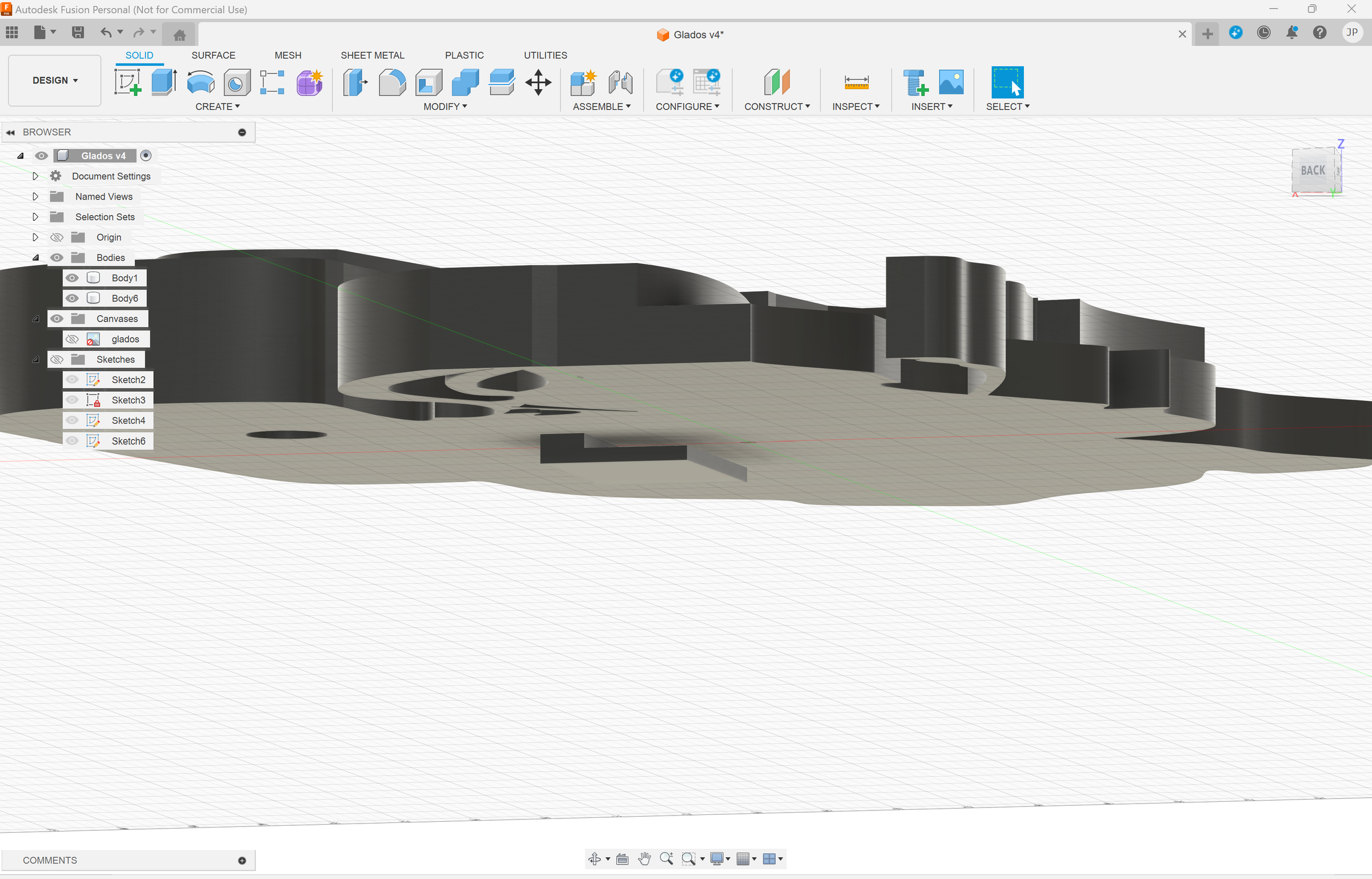Open the CONSTRUCT menu label
The width and height of the screenshot is (1372, 879).
pyautogui.click(x=777, y=107)
